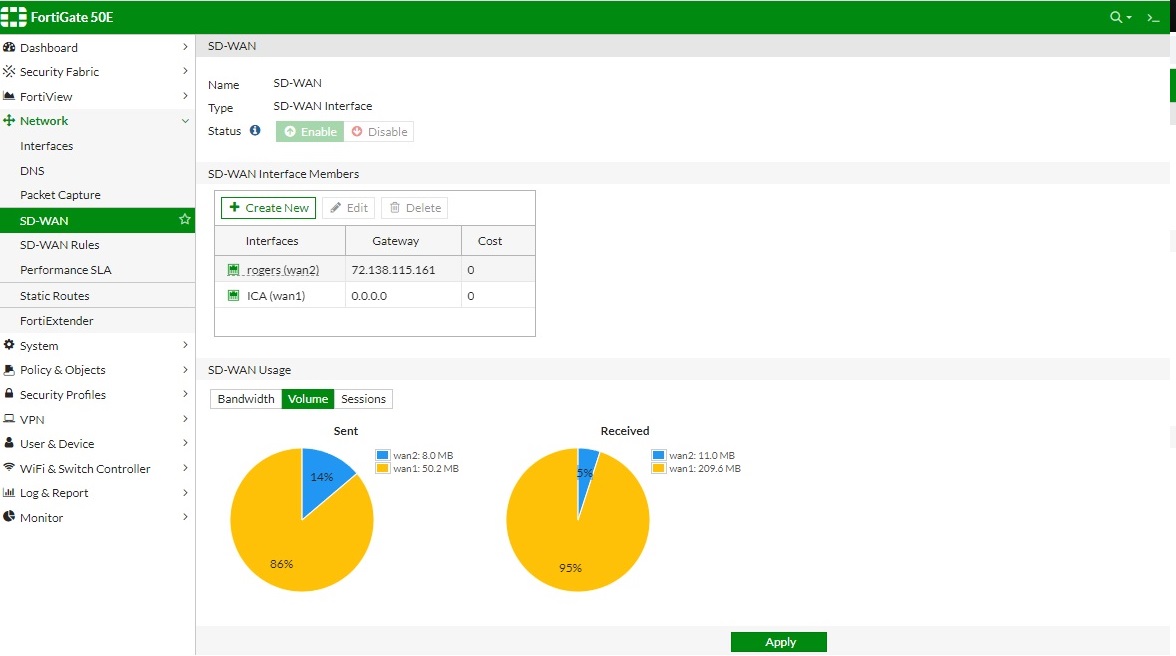This screenshot has height=656, width=1176.
Task: Collapse the Network menu chevron
Action: pyautogui.click(x=185, y=121)
